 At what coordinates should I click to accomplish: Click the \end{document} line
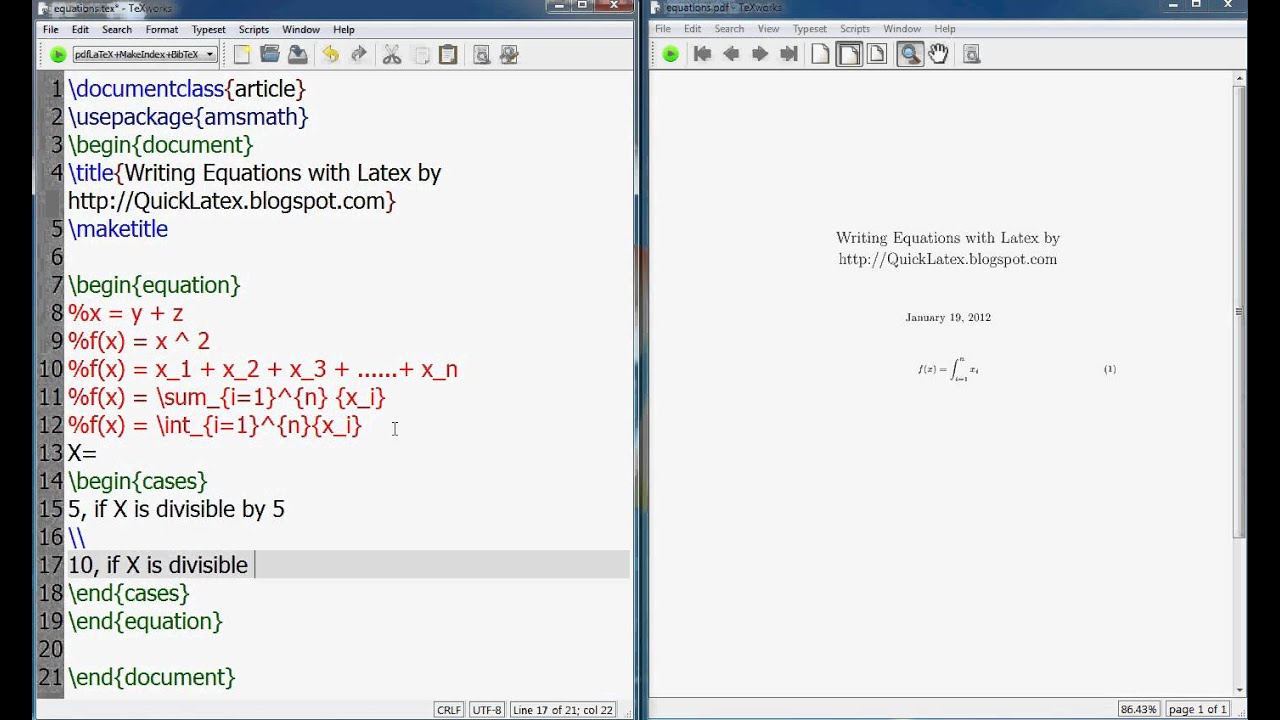coord(152,677)
